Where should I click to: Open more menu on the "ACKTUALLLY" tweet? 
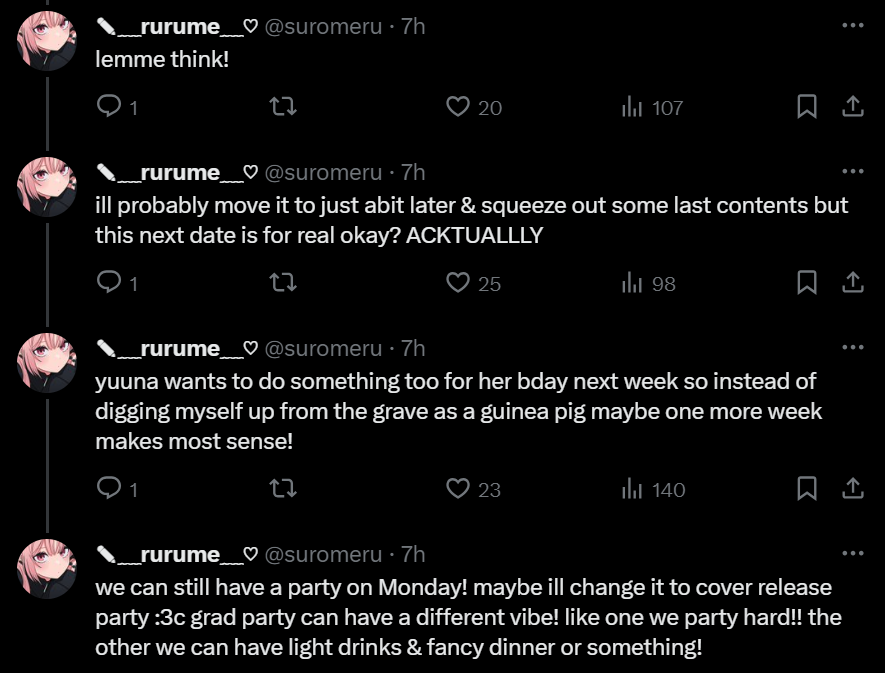click(852, 171)
